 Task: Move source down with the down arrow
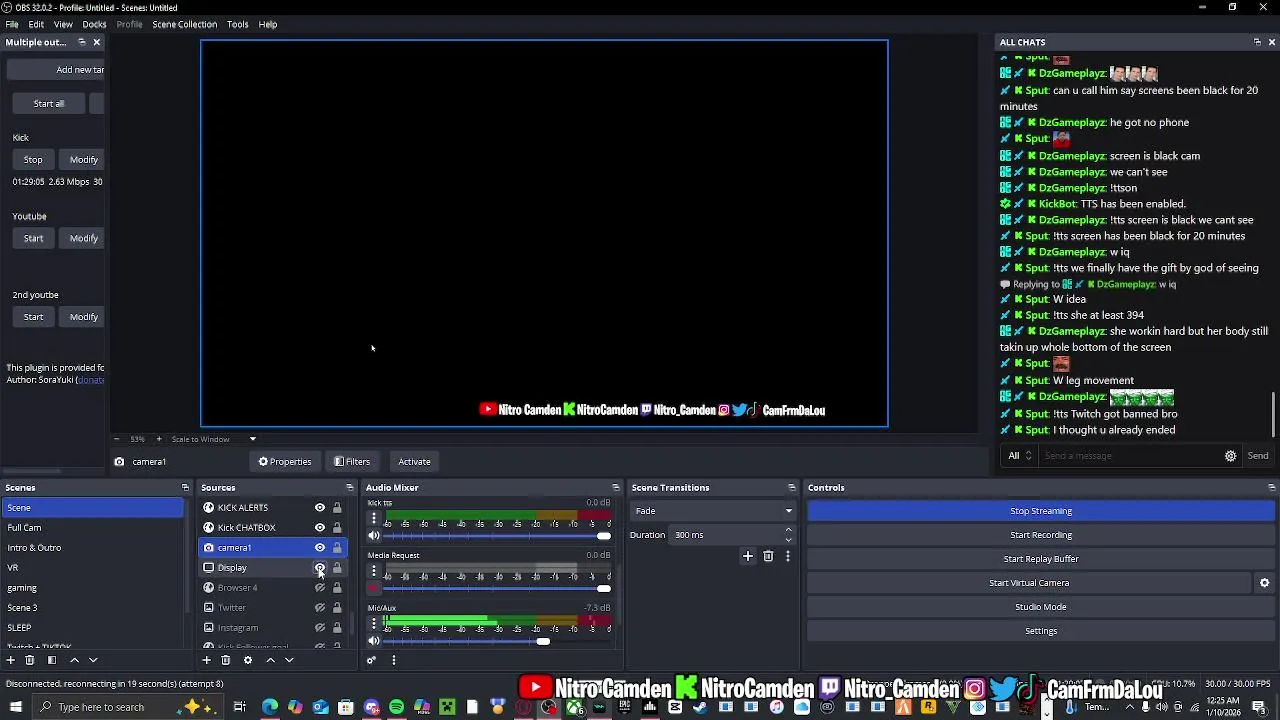(x=289, y=660)
